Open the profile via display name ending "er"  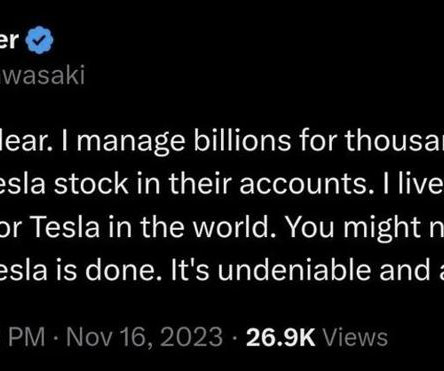[x=9, y=40]
